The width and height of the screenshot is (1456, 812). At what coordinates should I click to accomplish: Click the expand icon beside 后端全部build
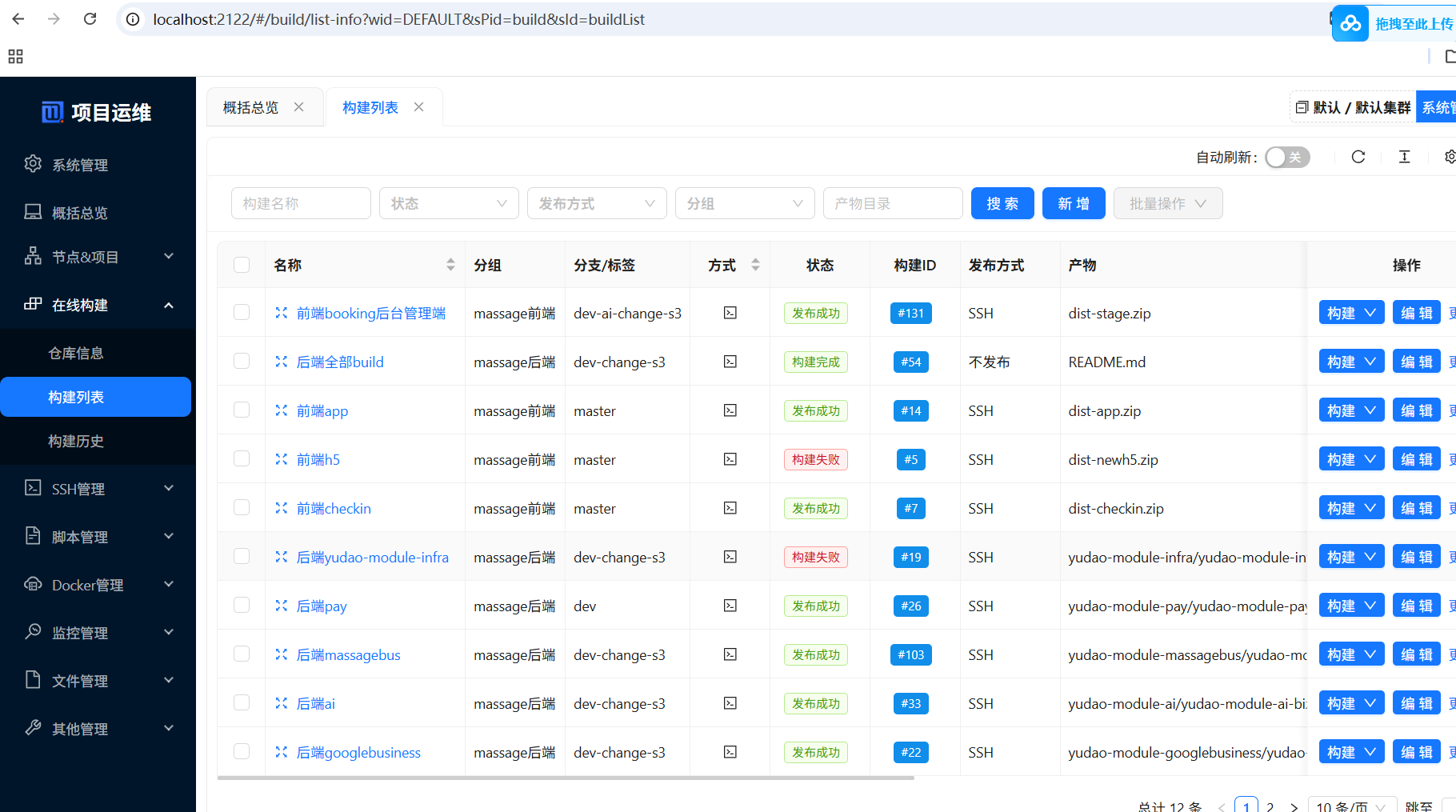pyautogui.click(x=281, y=362)
